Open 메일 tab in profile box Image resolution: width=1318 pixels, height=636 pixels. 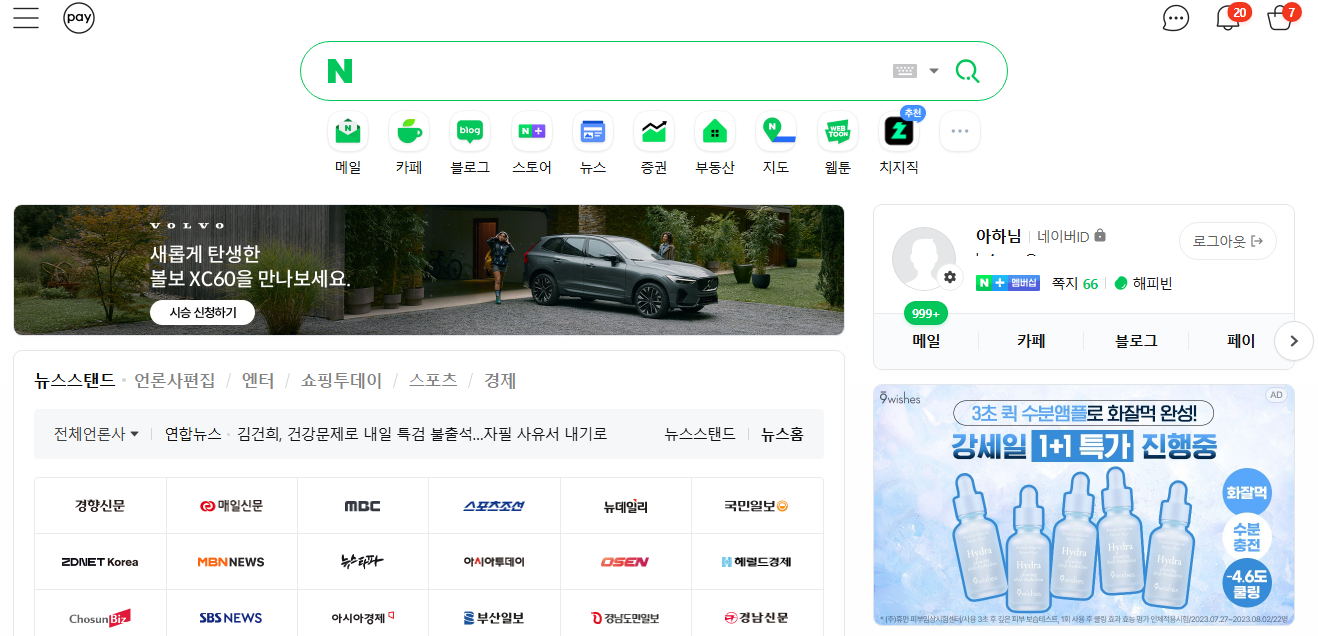point(926,341)
